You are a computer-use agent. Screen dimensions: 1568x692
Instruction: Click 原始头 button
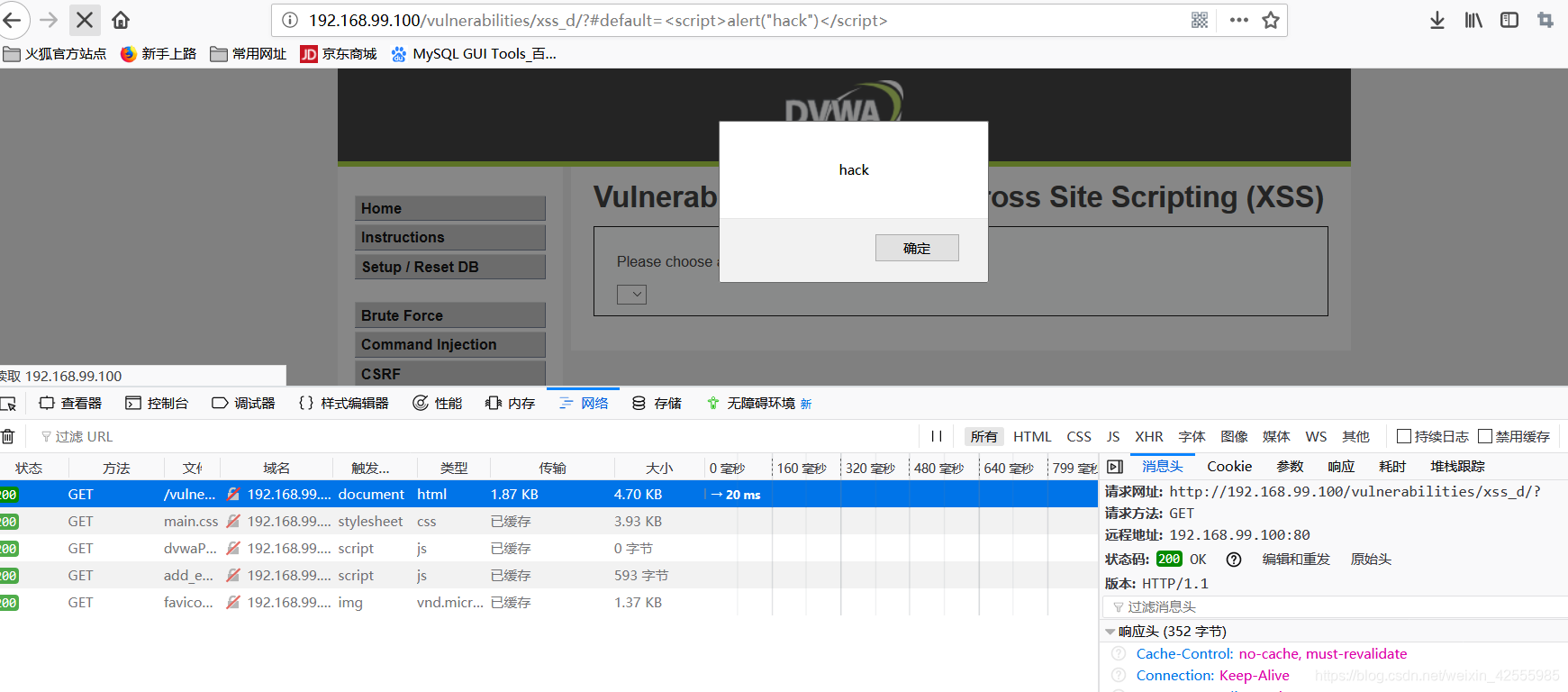1371,560
